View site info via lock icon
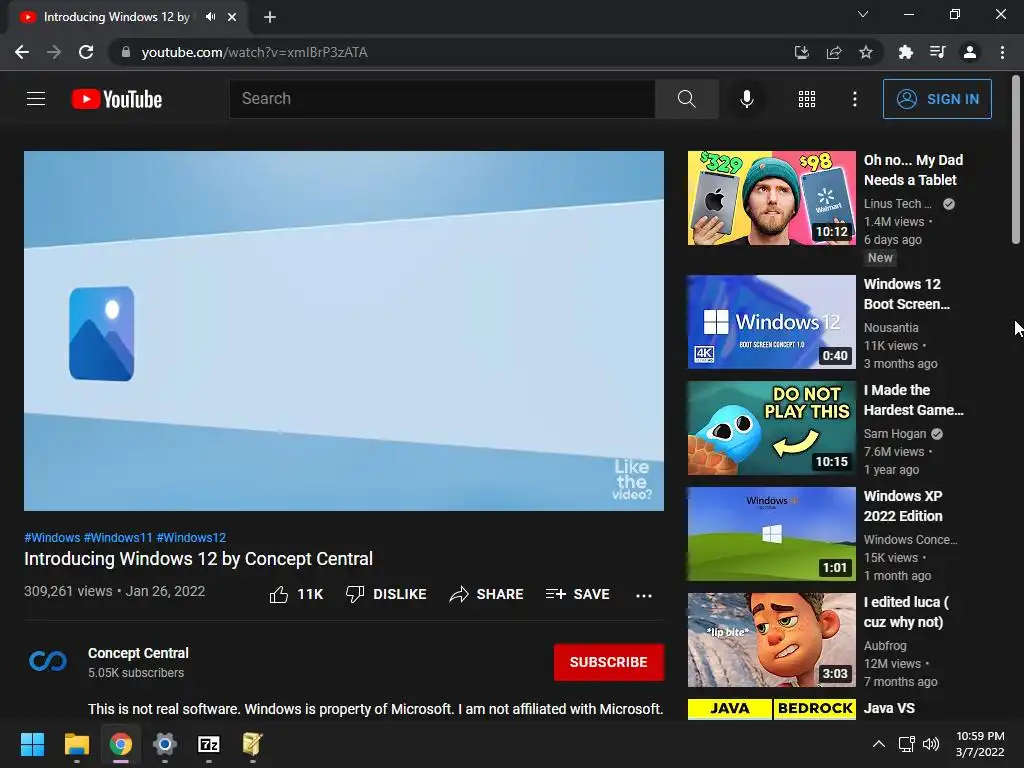This screenshot has width=1024, height=768. [x=126, y=52]
